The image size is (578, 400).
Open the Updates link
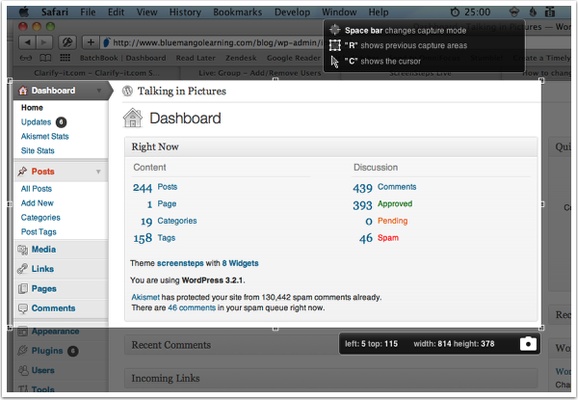pos(36,122)
